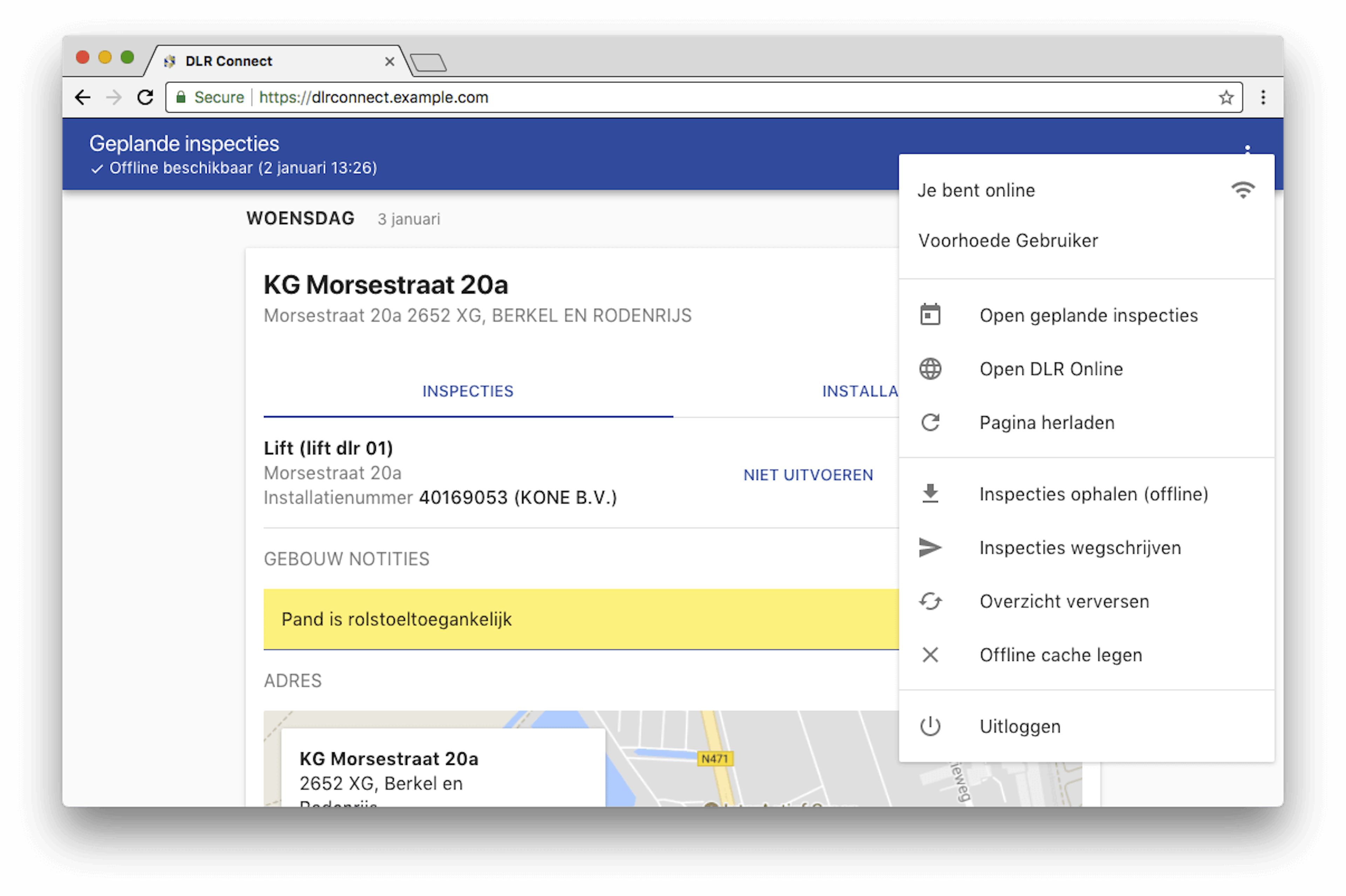Select the send icon next to Inspecties wegschrijven
Image resolution: width=1346 pixels, height=896 pixels.
[931, 547]
